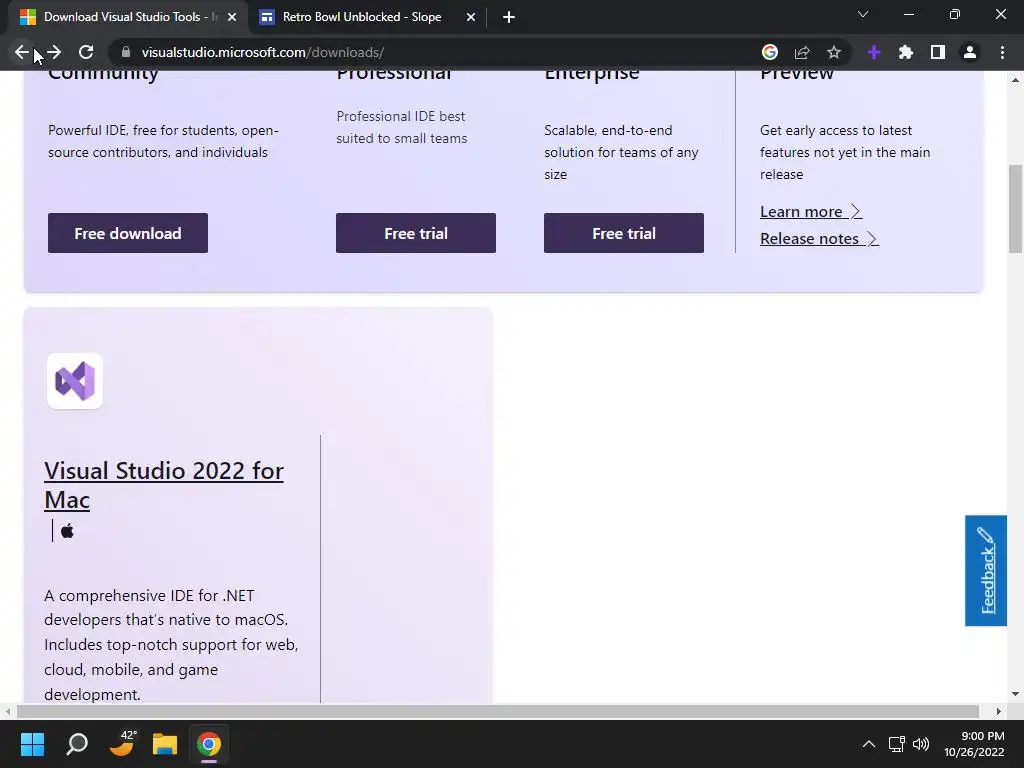This screenshot has width=1024, height=768.
Task: Open the Extensions puzzle piece menu
Action: tap(906, 52)
